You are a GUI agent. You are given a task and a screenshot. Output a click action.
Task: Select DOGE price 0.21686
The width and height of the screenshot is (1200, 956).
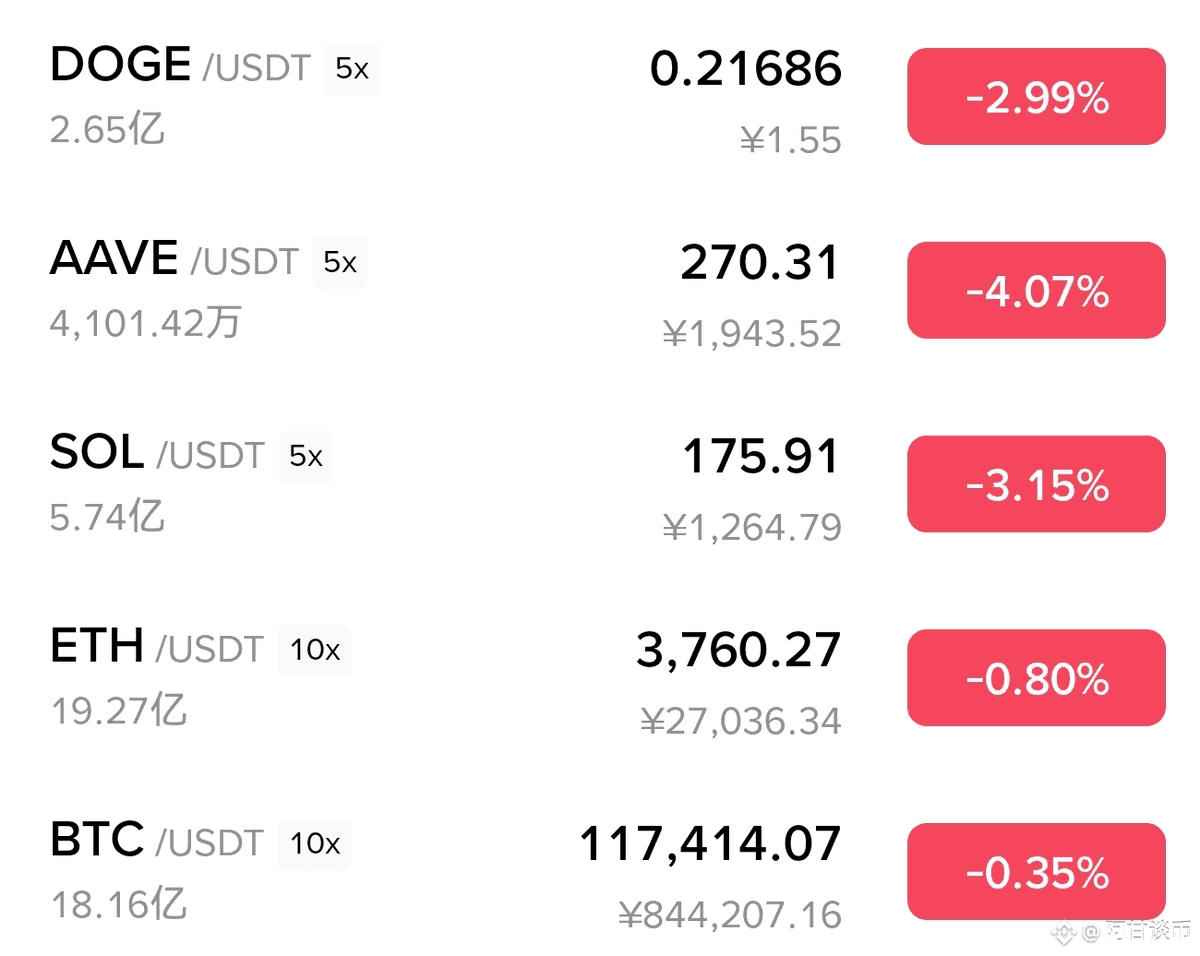point(746,69)
